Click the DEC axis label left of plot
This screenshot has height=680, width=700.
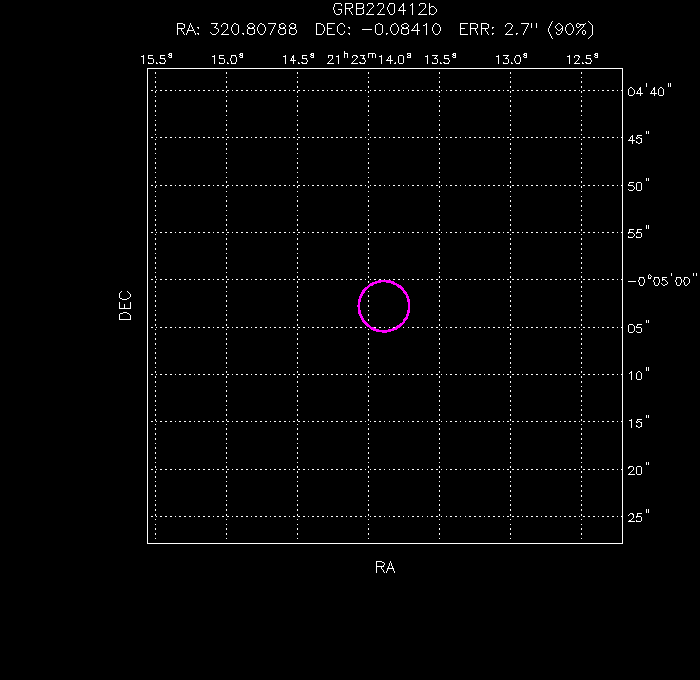coord(125,305)
